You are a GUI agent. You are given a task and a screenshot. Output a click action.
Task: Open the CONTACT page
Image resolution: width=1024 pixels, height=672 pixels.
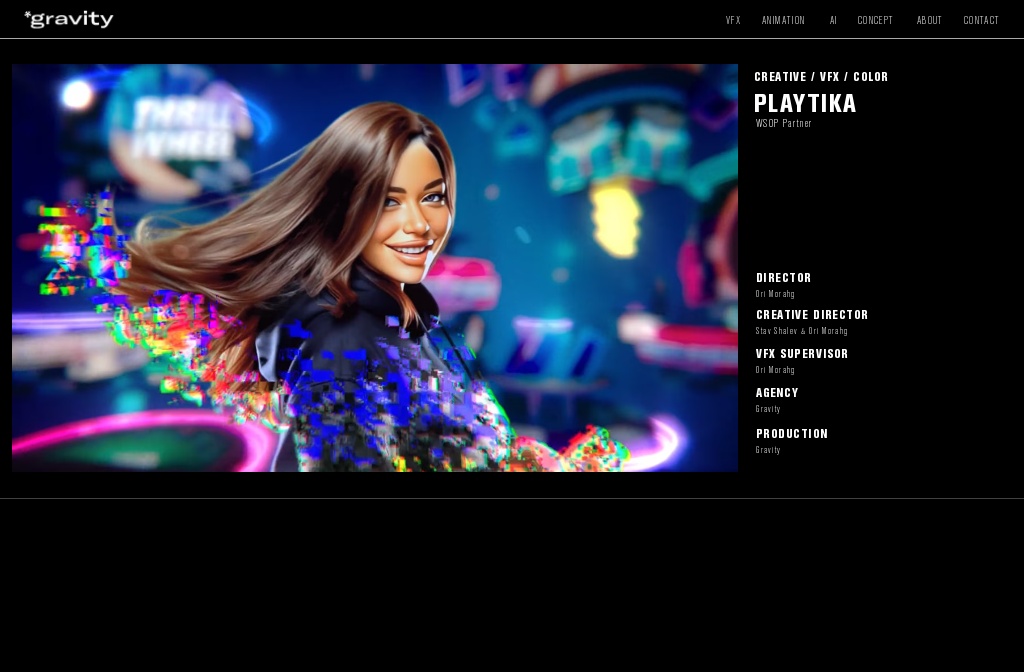tap(981, 20)
